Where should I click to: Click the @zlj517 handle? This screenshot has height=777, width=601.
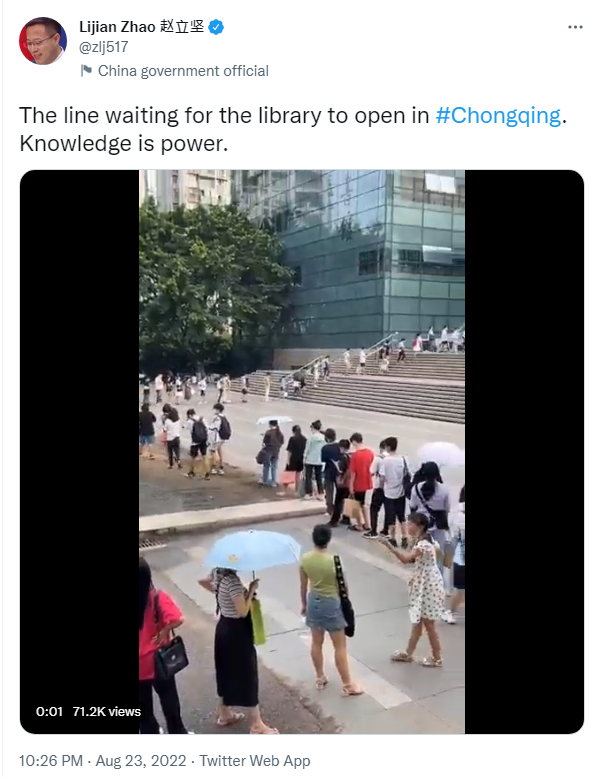(x=104, y=47)
